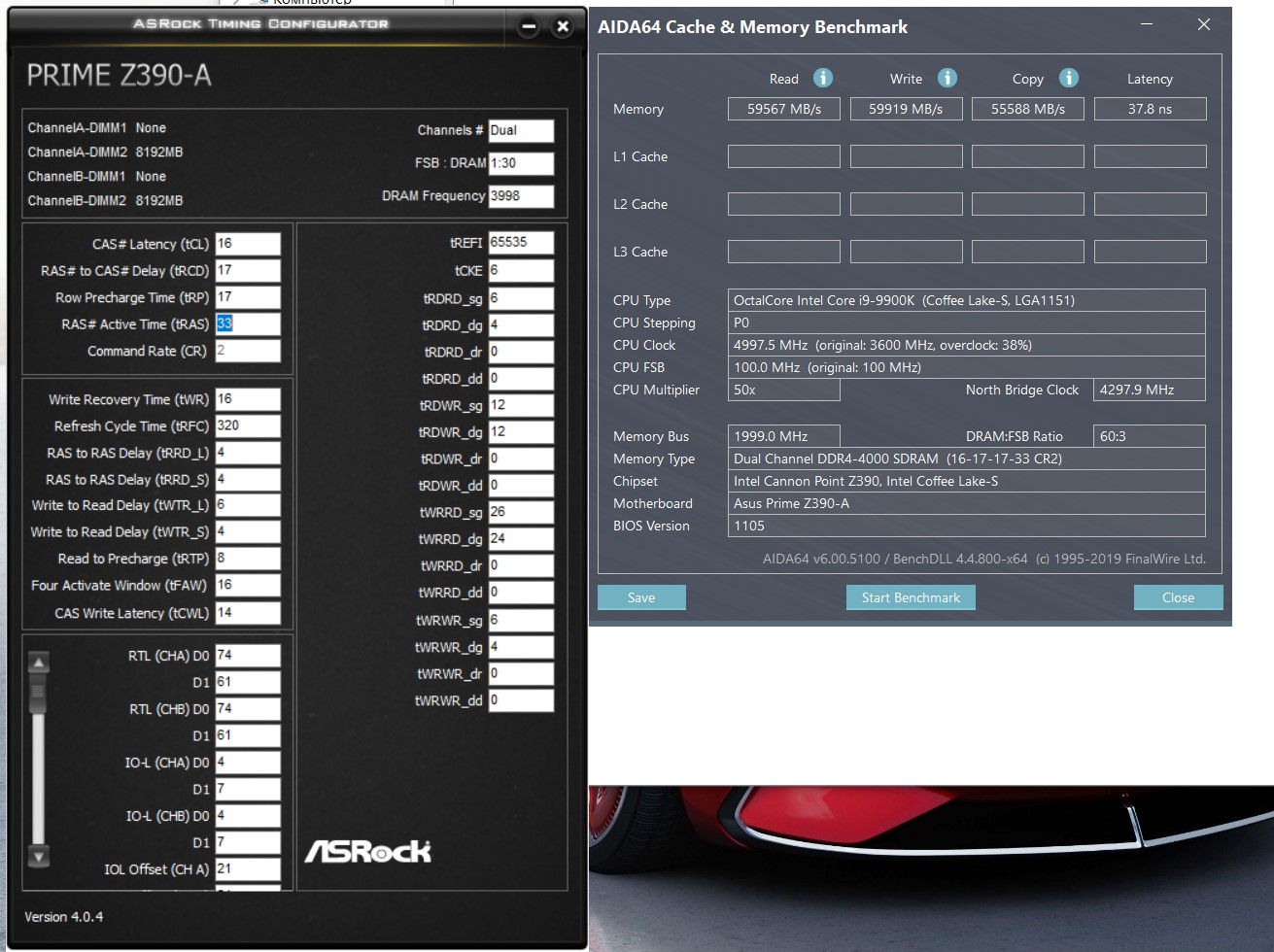Viewport: 1274px width, 952px height.
Task: Click the tWRRD_dd field
Action: [521, 593]
